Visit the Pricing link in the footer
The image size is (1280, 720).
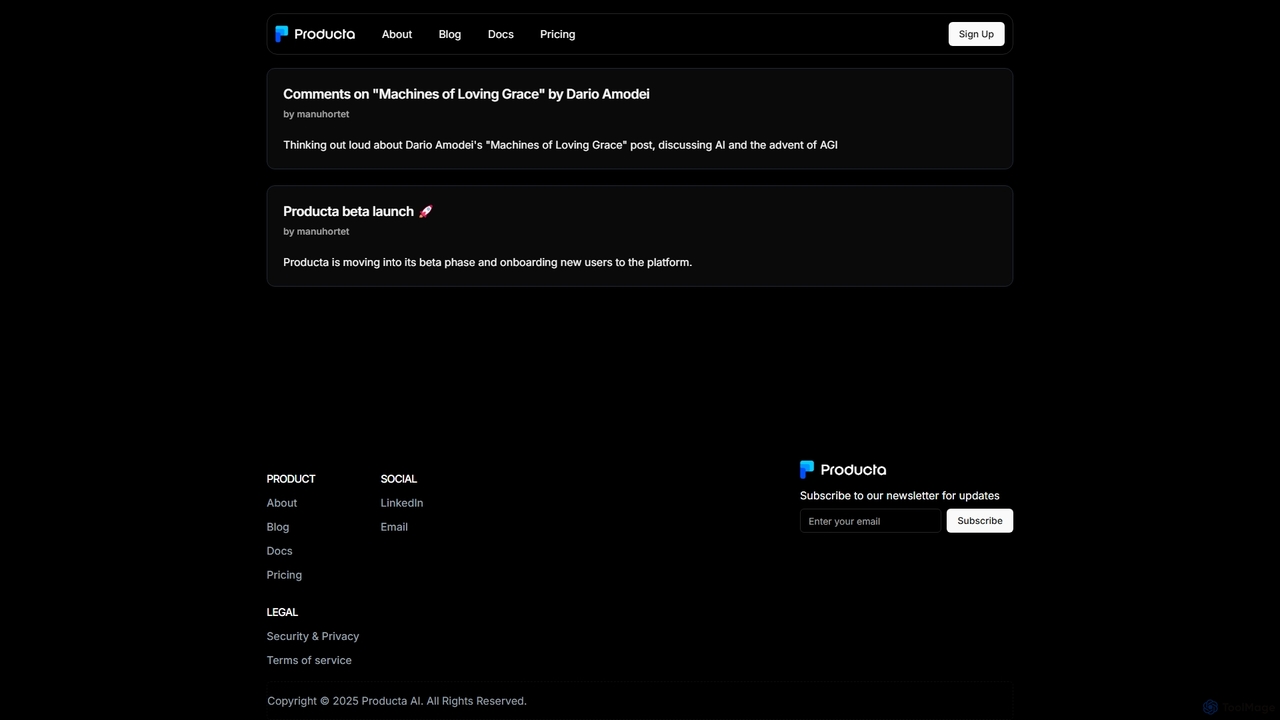284,575
